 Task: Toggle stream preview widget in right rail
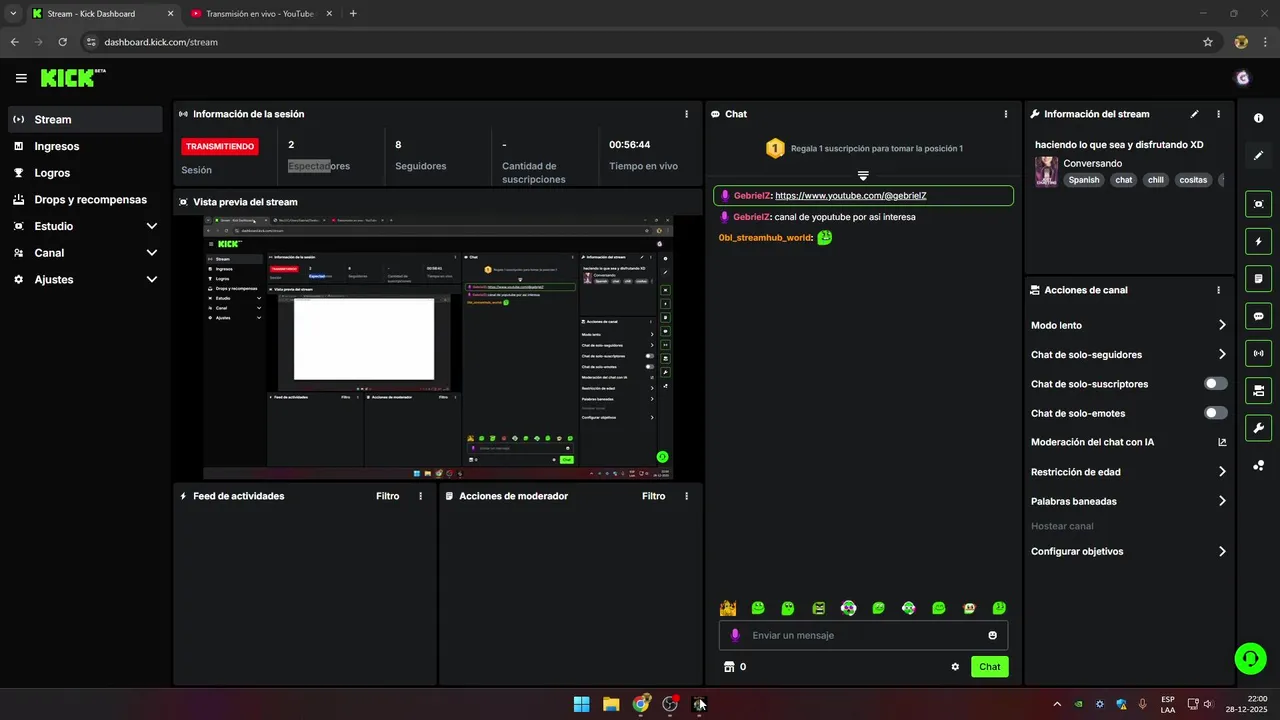click(1258, 204)
